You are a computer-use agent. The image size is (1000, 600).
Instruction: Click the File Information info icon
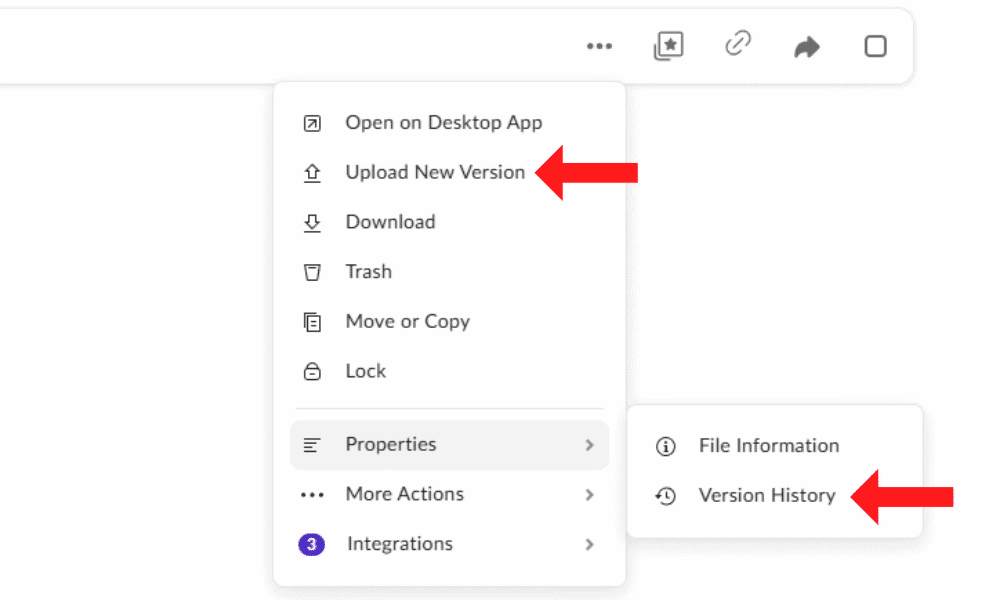point(665,446)
